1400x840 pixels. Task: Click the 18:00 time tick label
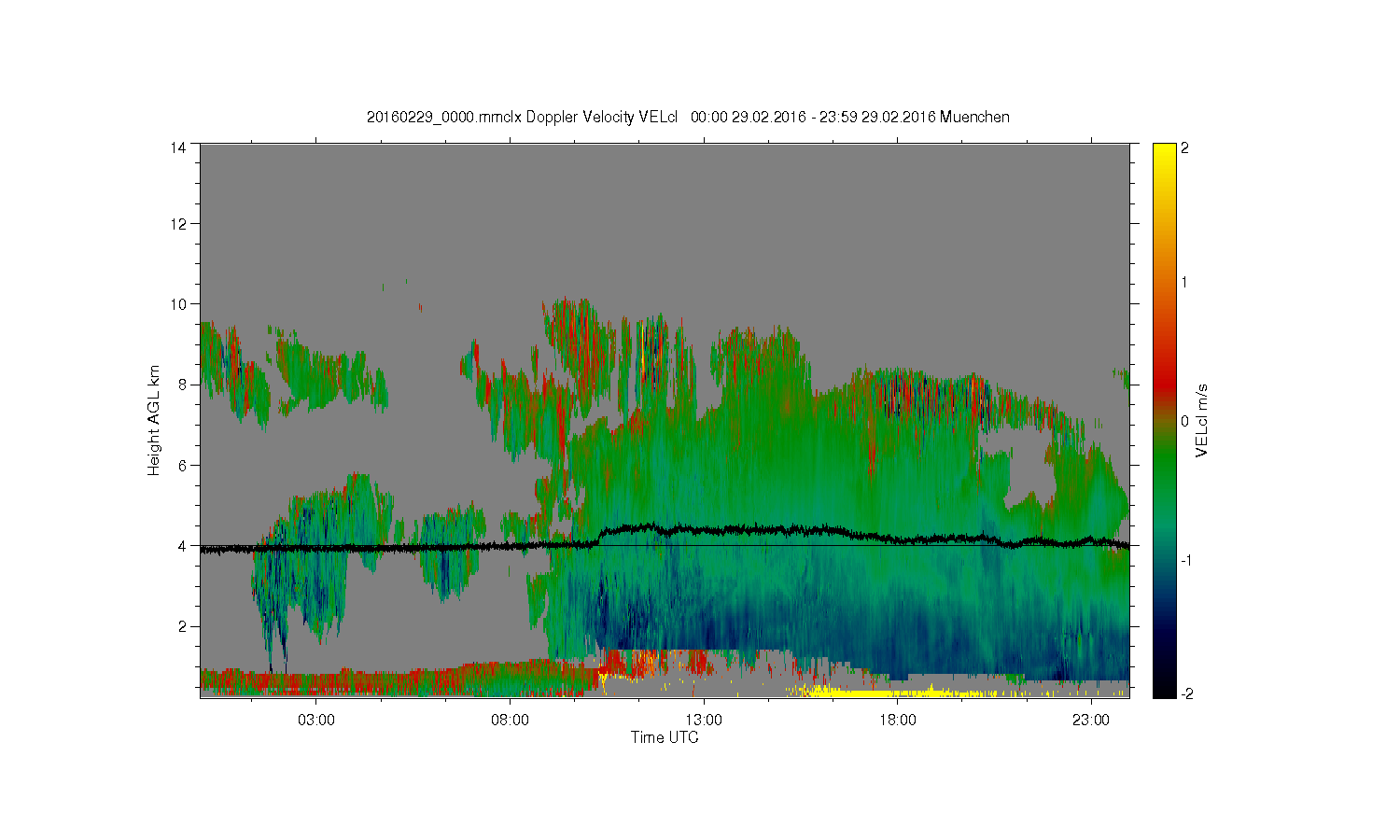(898, 721)
